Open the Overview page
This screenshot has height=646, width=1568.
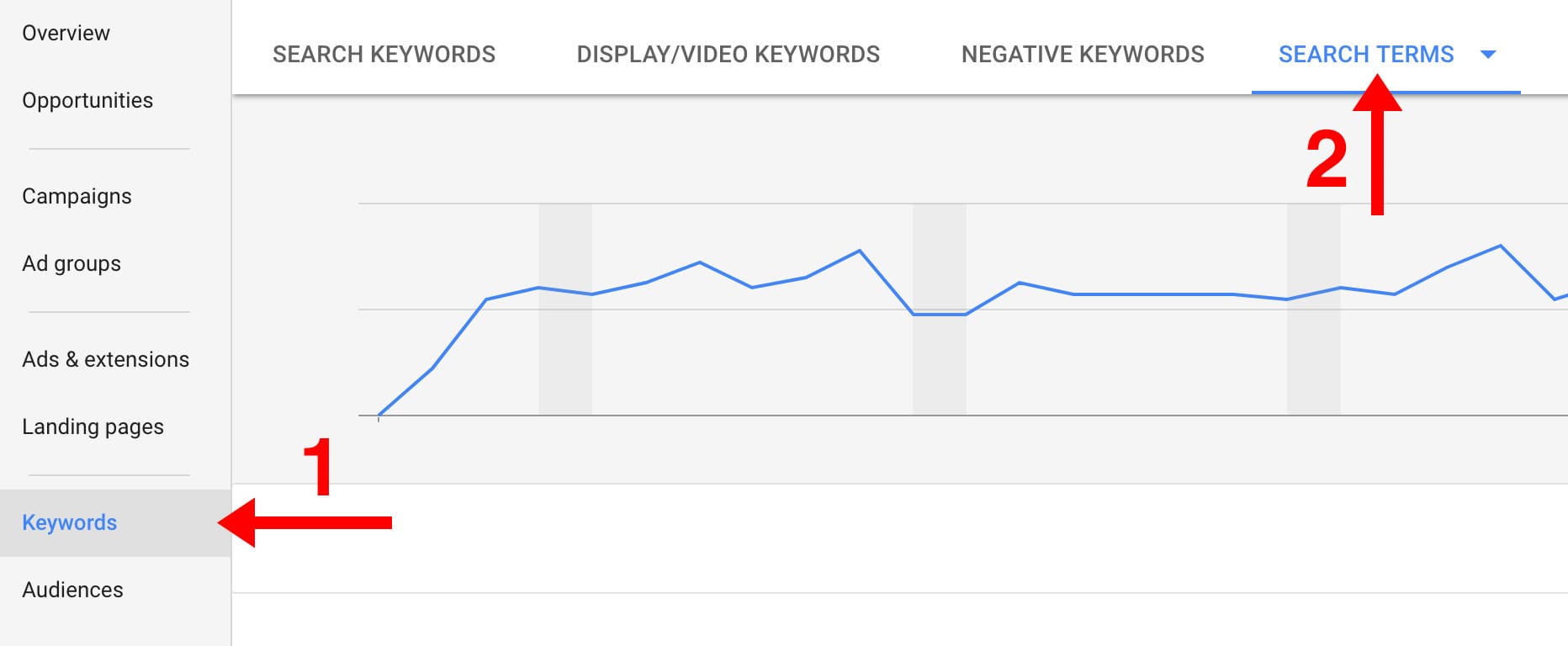coord(66,33)
